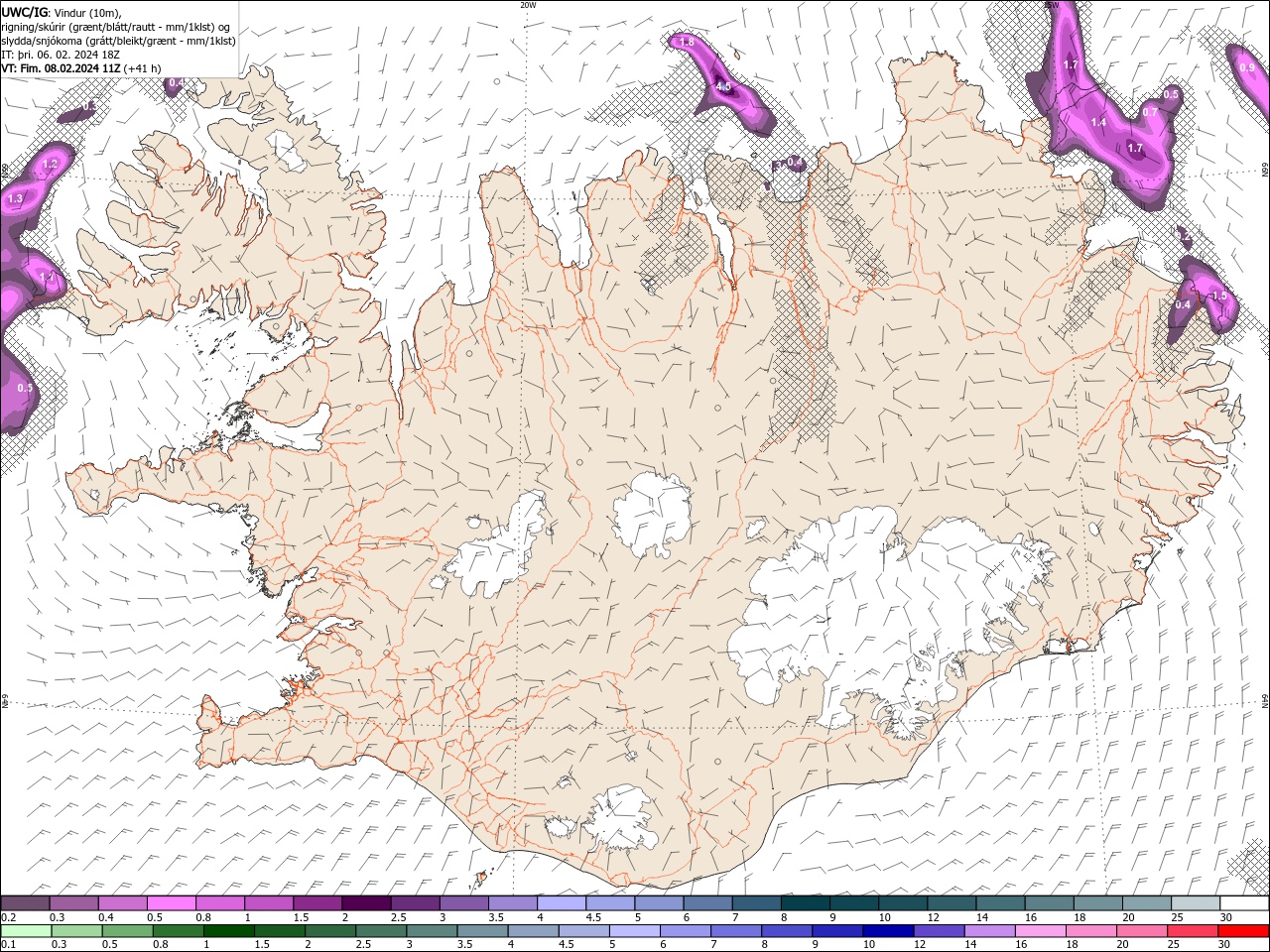Click the 'IT: þri. 06. 02. 2024 18Z' line
1270x952 pixels.
60,55
